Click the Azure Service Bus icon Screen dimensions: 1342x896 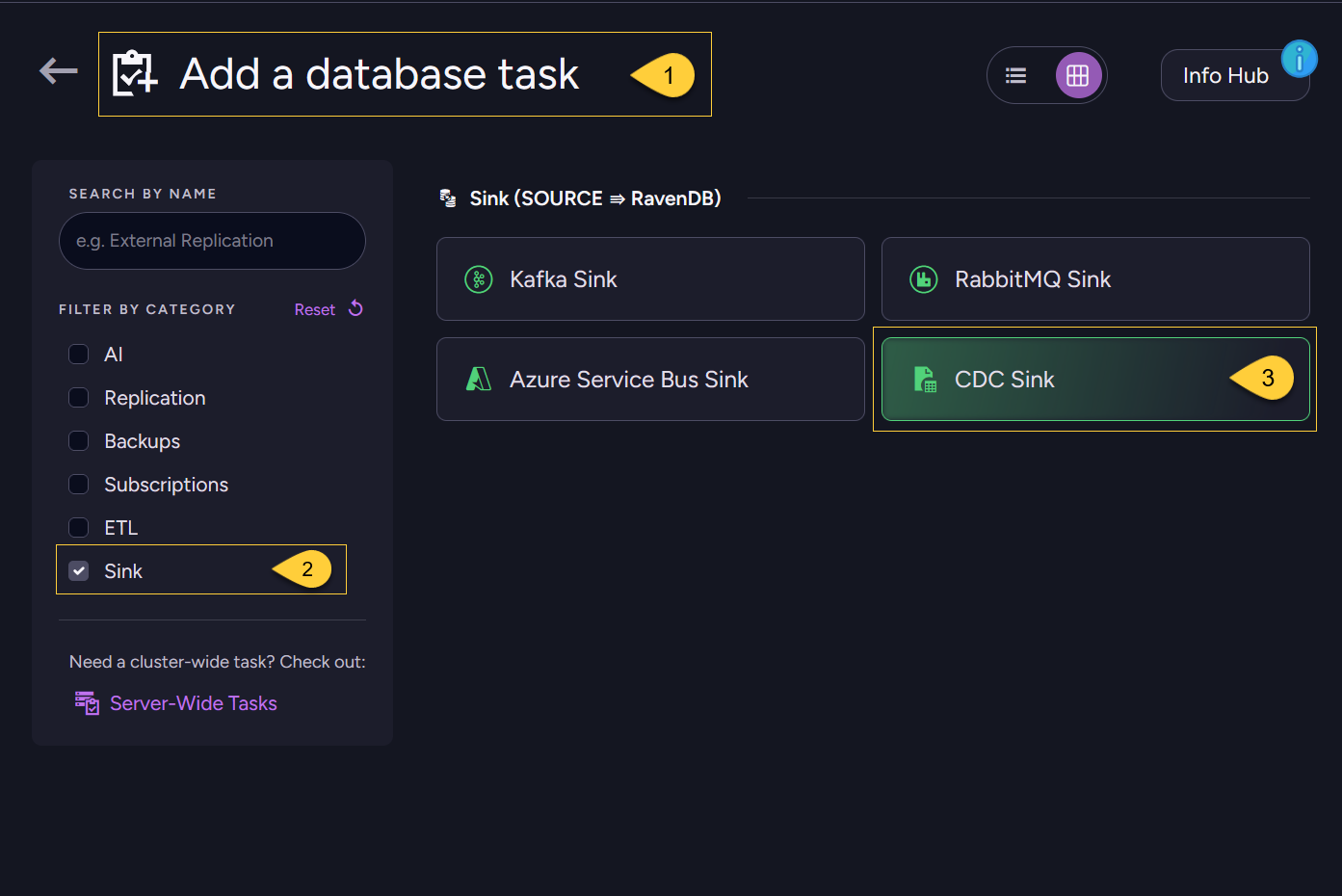[x=479, y=380]
